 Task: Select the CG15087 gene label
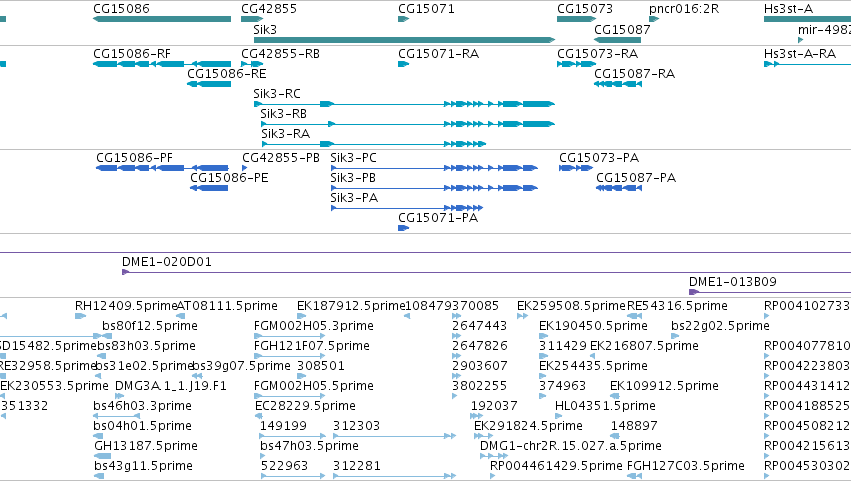(x=622, y=29)
